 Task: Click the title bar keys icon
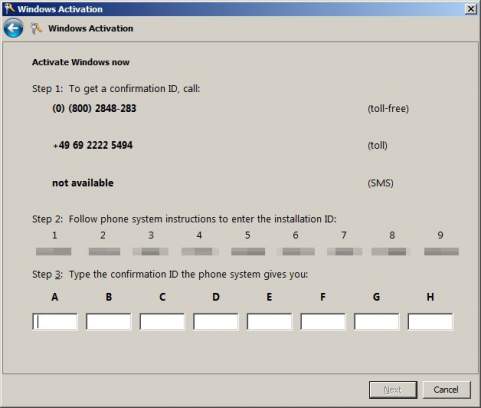point(9,8)
